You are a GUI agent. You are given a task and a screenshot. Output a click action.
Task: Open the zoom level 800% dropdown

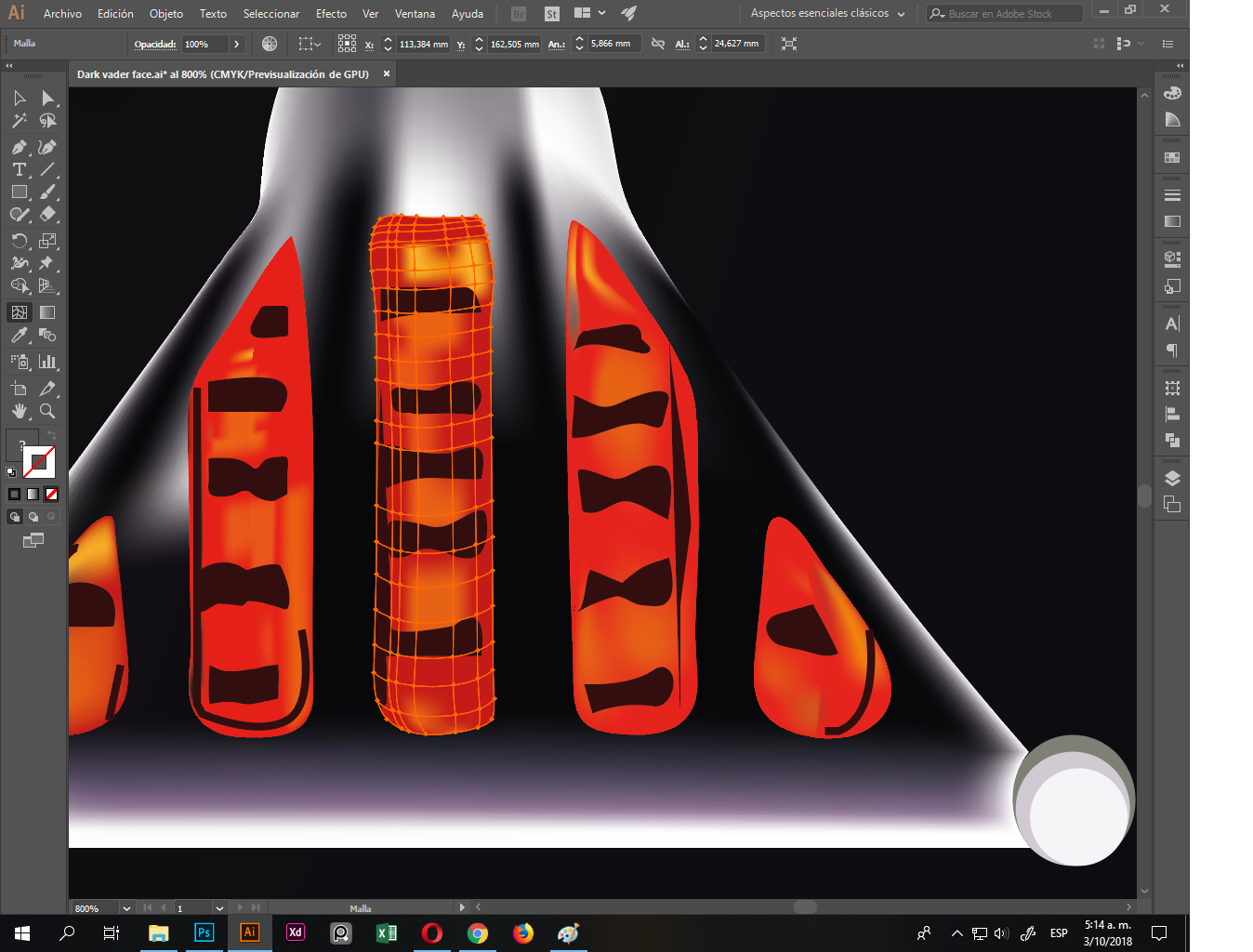[126, 908]
